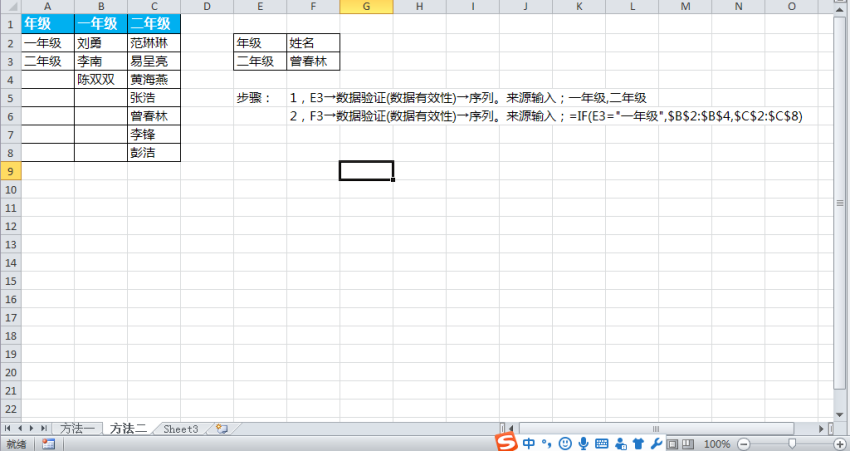Select cell B4 陈双双
This screenshot has height=451, width=850.
[101, 80]
